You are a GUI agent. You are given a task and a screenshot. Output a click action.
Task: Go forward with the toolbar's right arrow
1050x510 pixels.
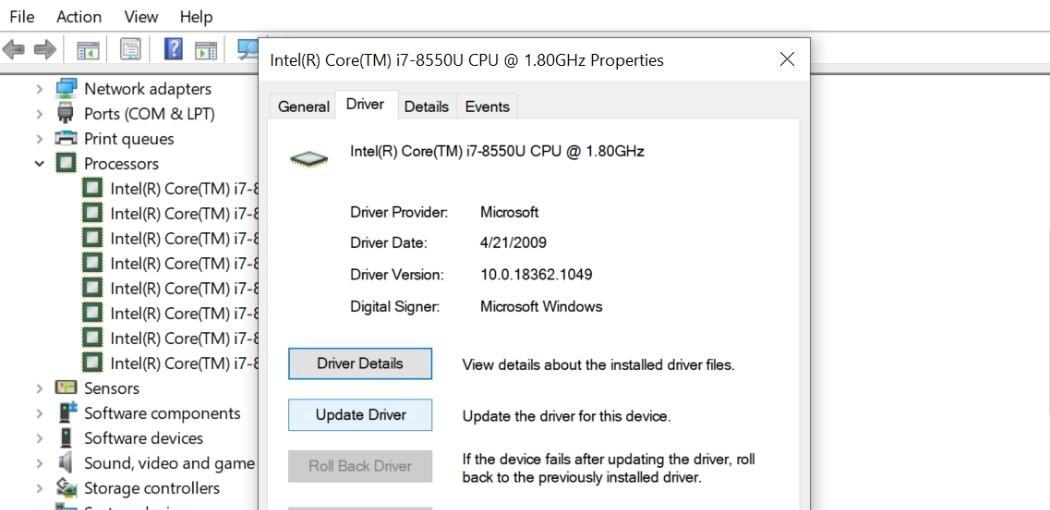tap(45, 50)
